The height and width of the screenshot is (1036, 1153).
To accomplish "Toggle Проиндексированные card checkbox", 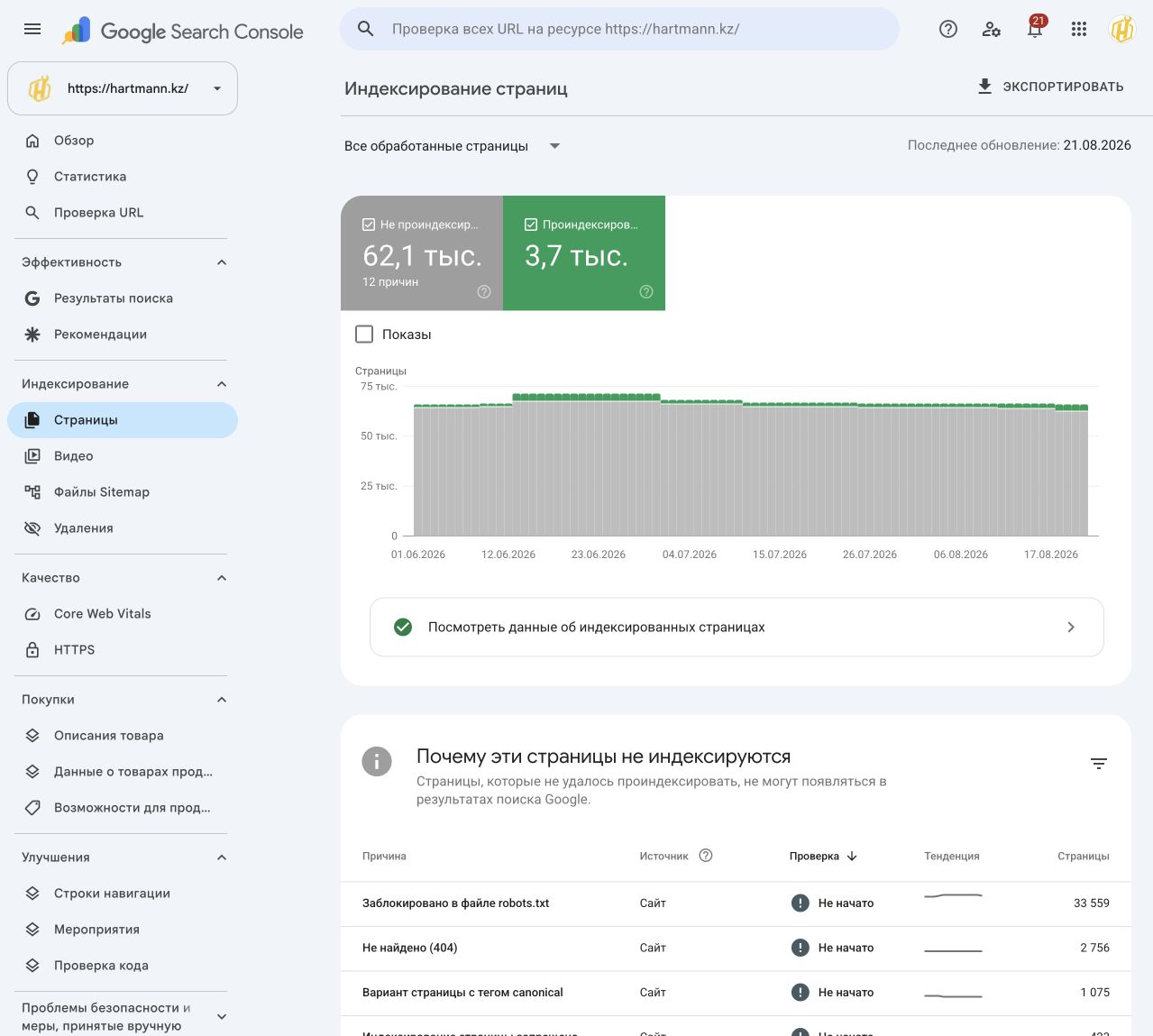I will tap(531, 225).
